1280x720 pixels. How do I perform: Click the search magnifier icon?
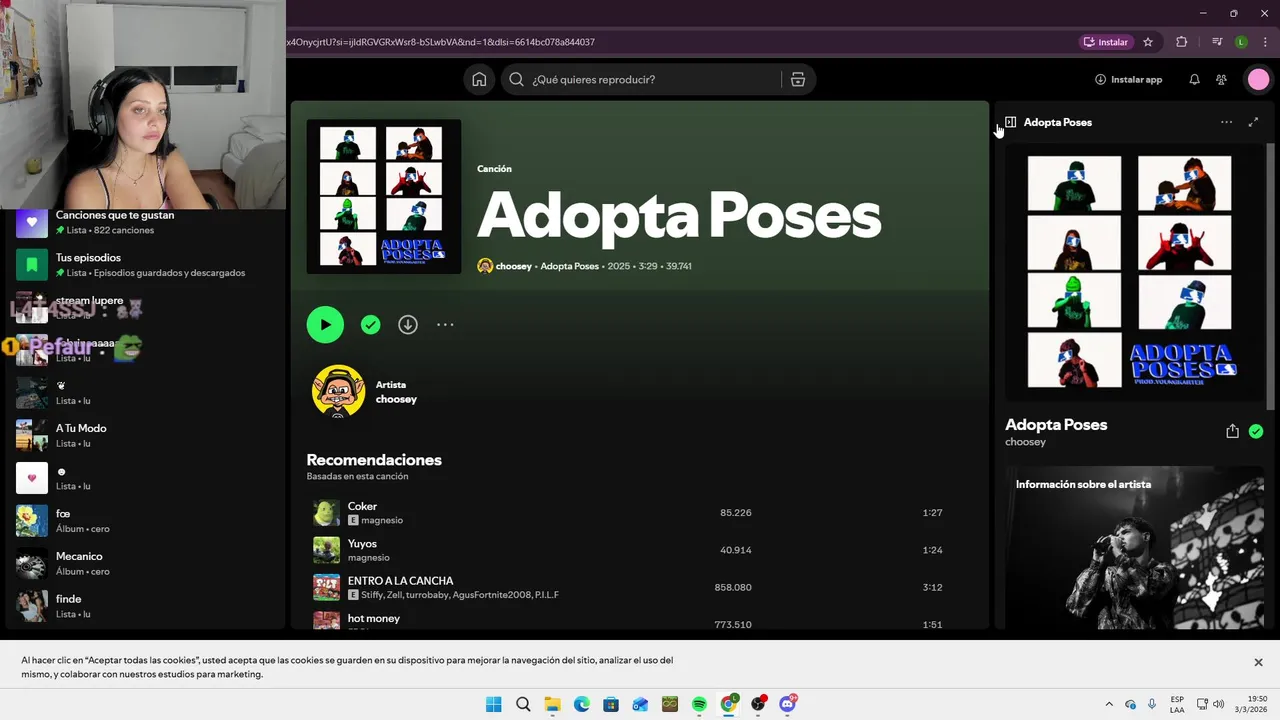click(516, 79)
